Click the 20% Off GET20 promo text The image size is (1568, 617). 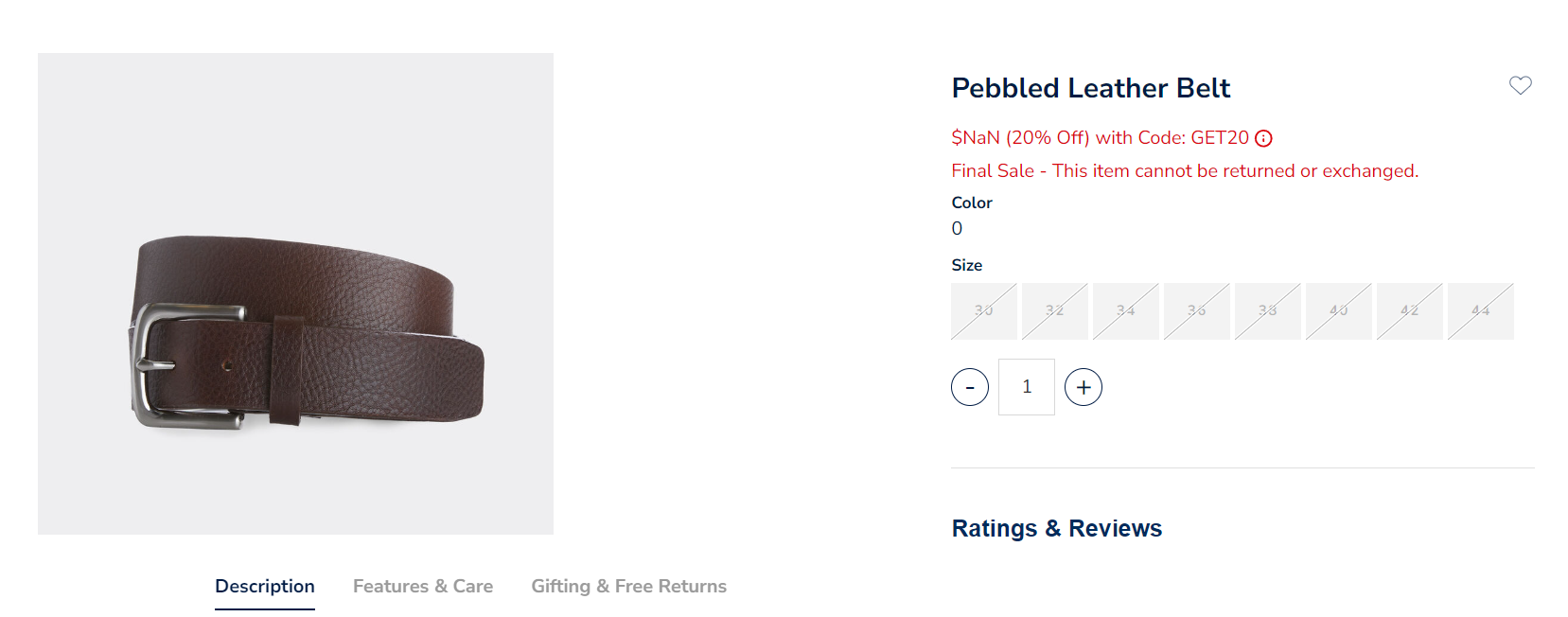pos(1100,138)
